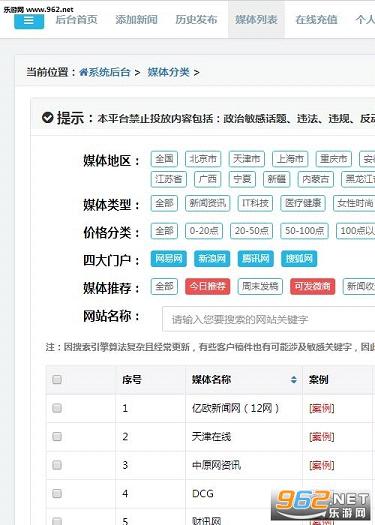Open 案例 link for 天津在线
The image size is (375, 525).
[321, 437]
